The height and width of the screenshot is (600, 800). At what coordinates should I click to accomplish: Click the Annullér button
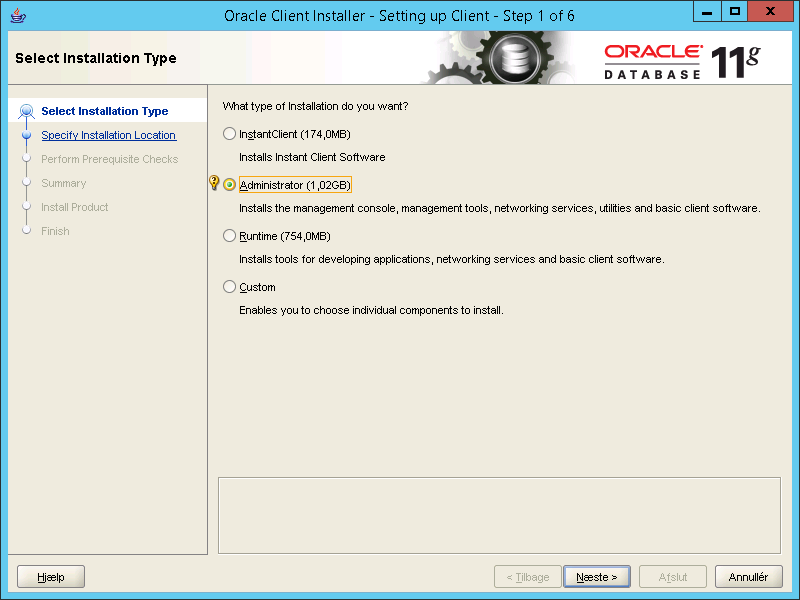click(748, 577)
